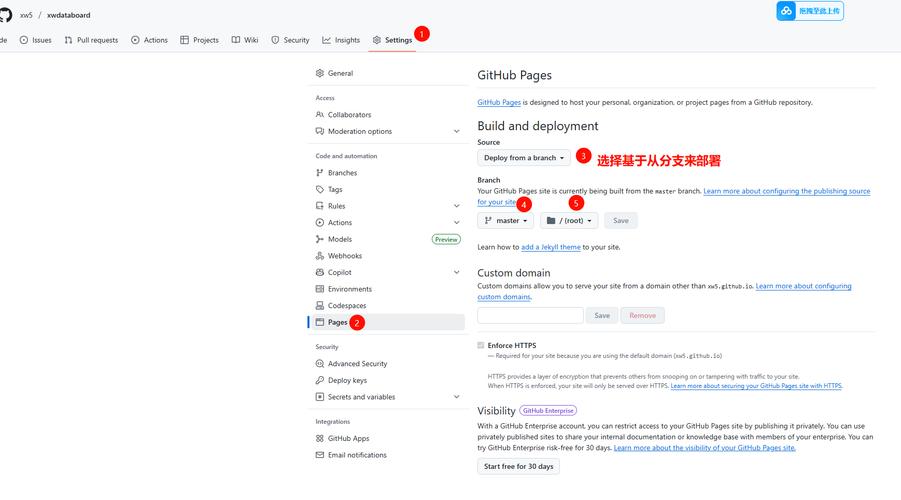
Task: Open Branches in the settings sidebar
Action: 342,173
